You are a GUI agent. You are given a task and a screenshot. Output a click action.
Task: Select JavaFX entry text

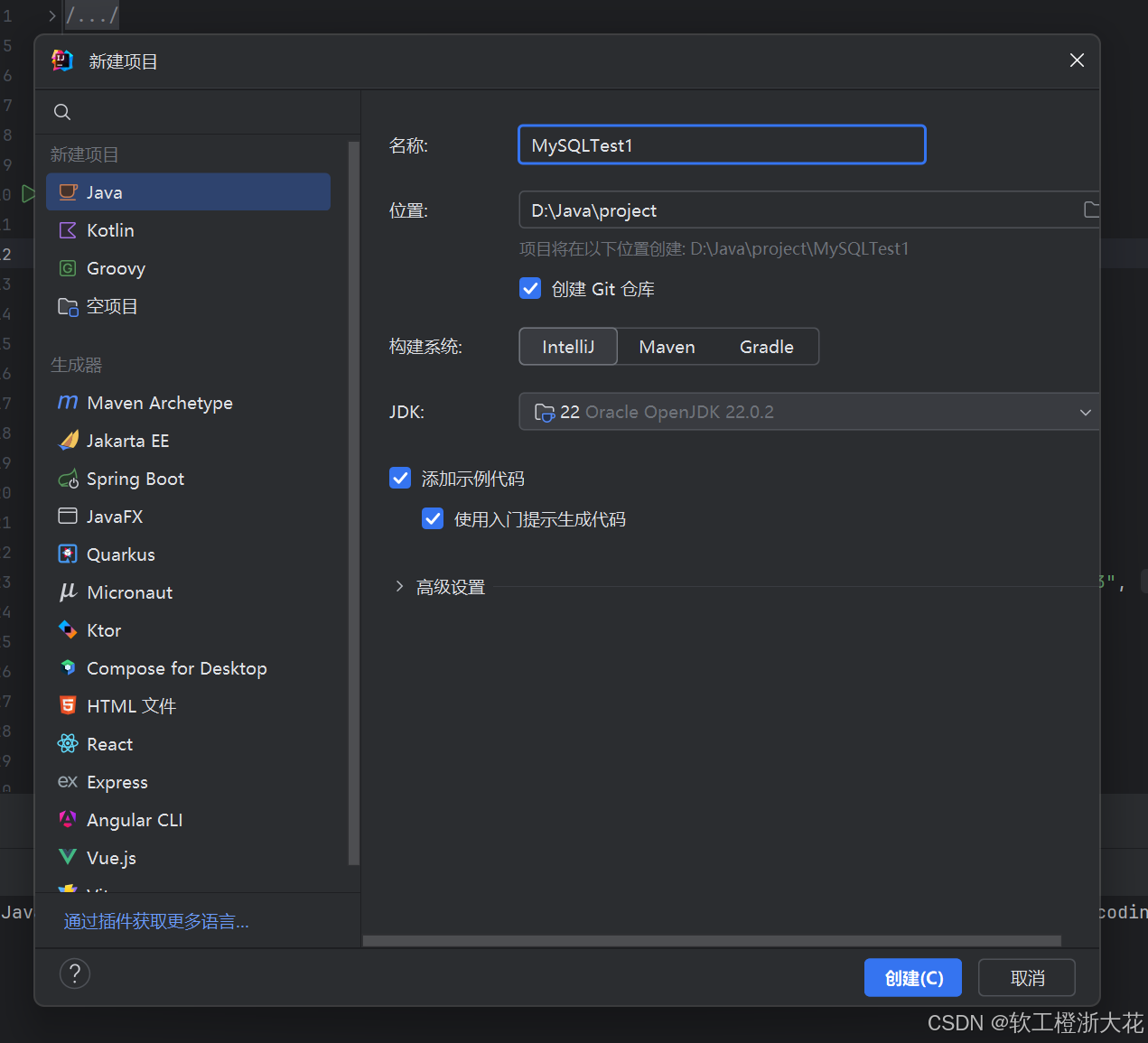point(115,517)
